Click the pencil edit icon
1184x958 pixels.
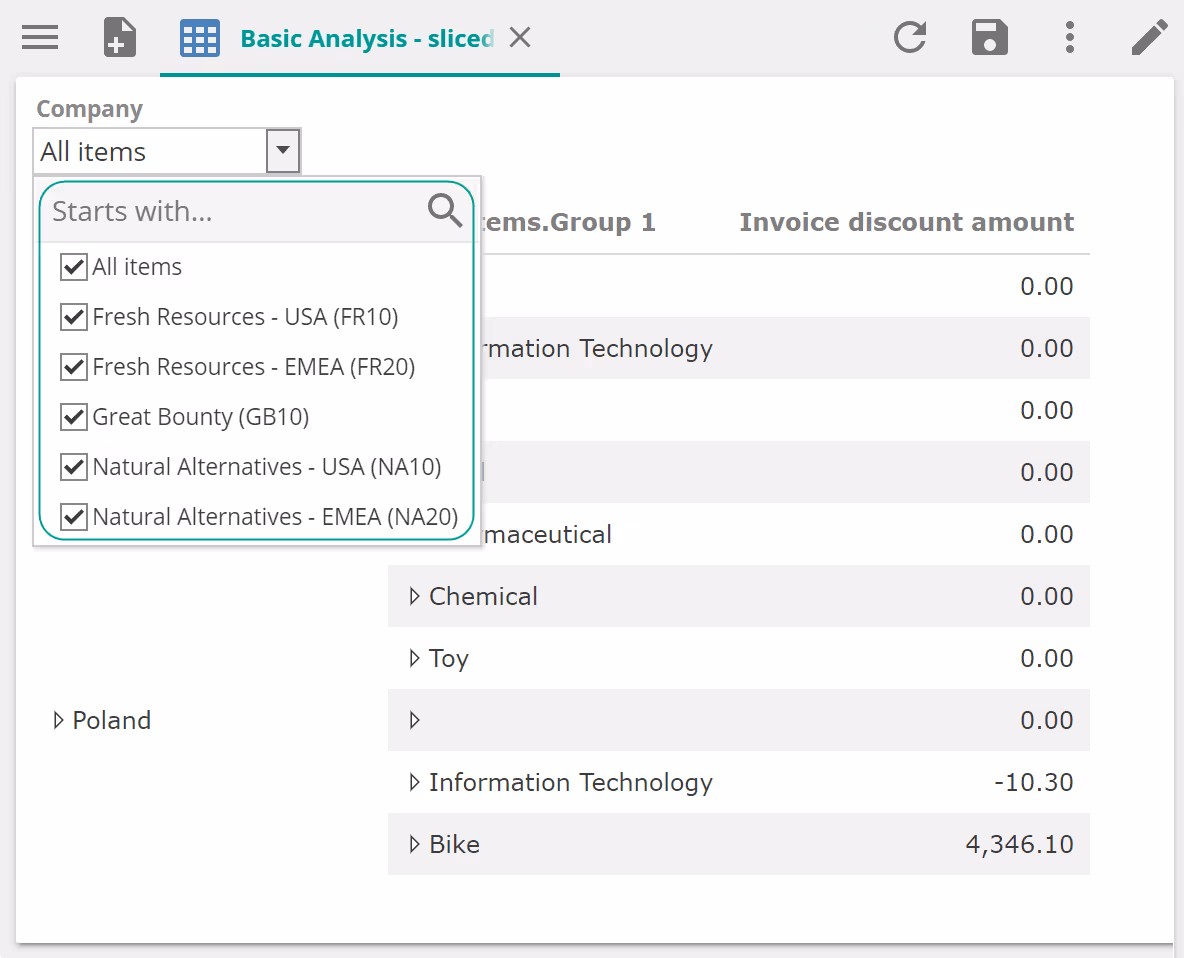1149,38
